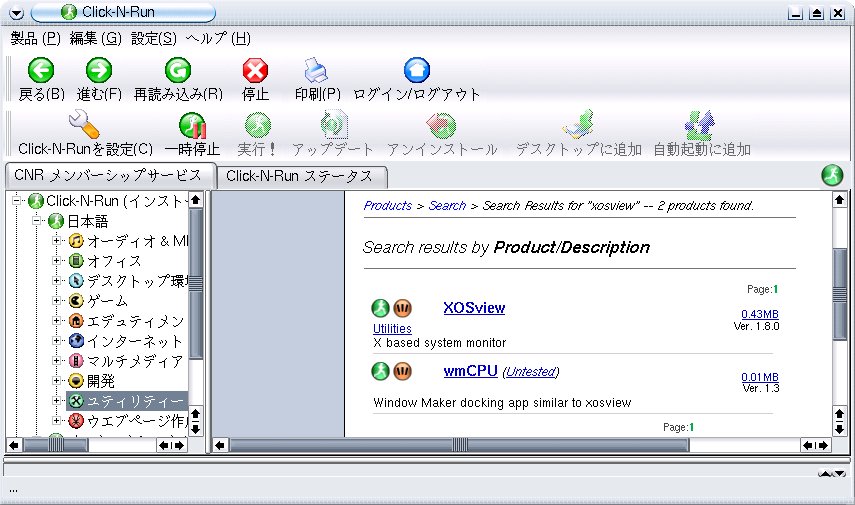Open the 設定(S) menu
This screenshot has height=505, width=855.
tap(154, 38)
